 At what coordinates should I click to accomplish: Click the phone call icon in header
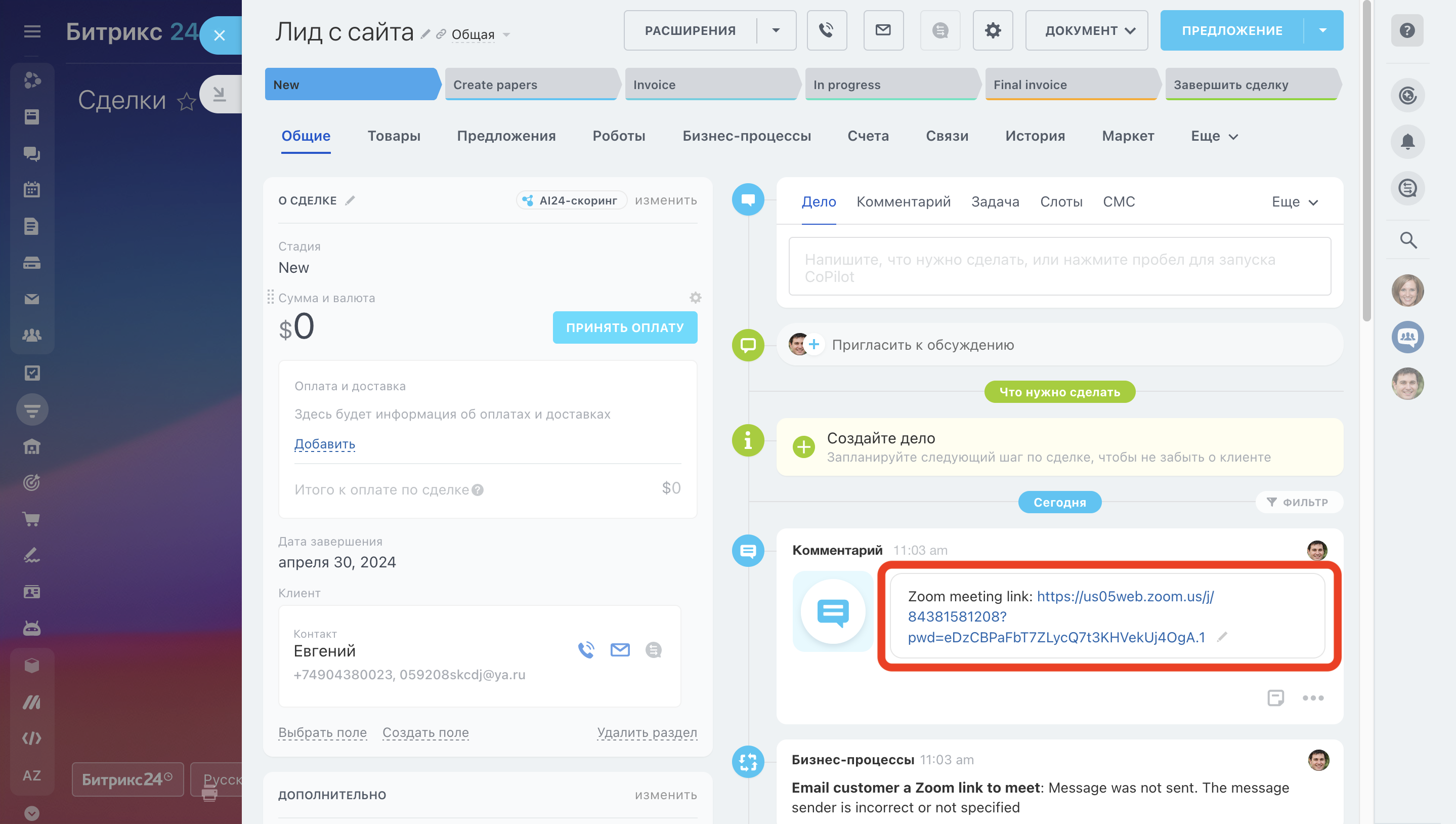(x=827, y=30)
